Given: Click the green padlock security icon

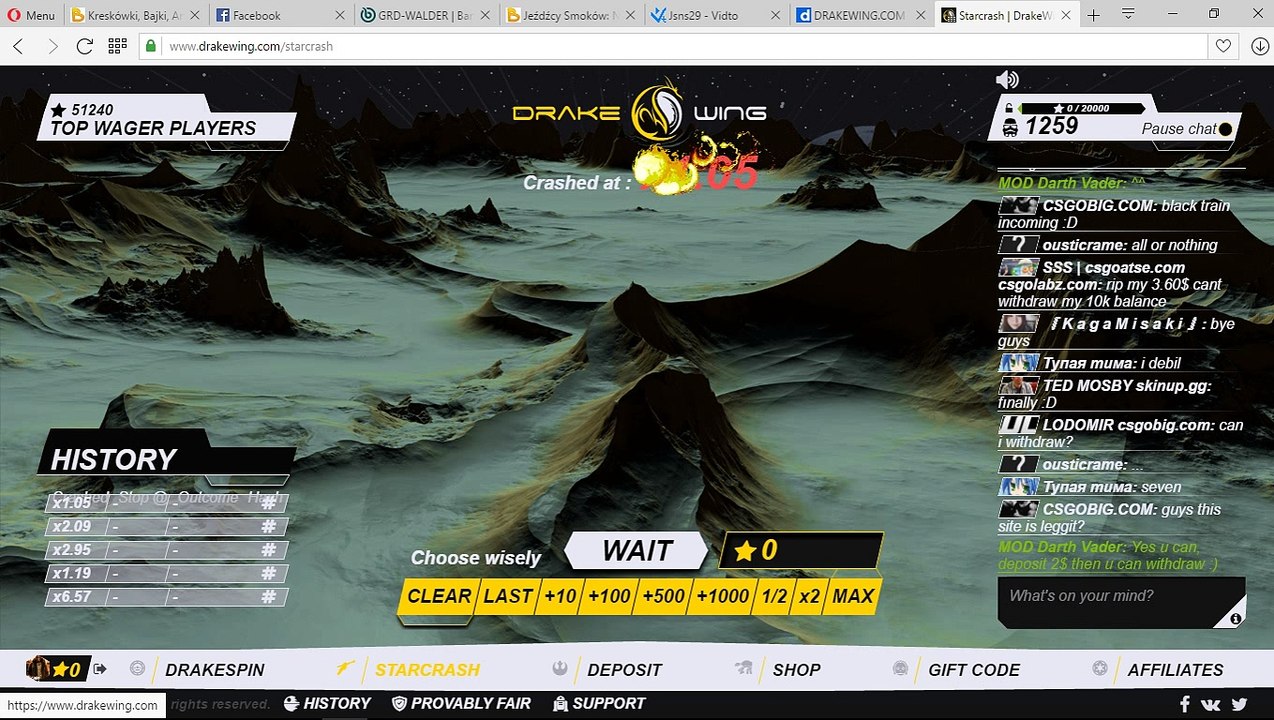Looking at the screenshot, I should click(151, 46).
